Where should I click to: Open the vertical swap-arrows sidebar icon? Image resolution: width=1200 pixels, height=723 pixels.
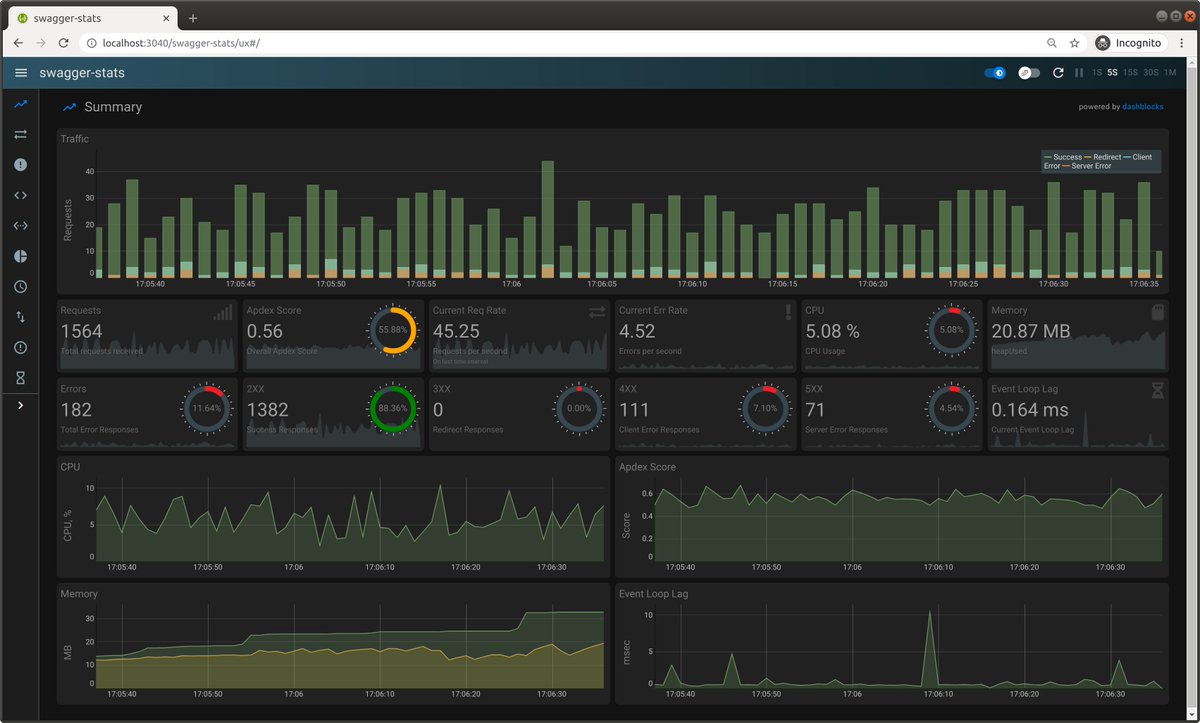(x=21, y=317)
